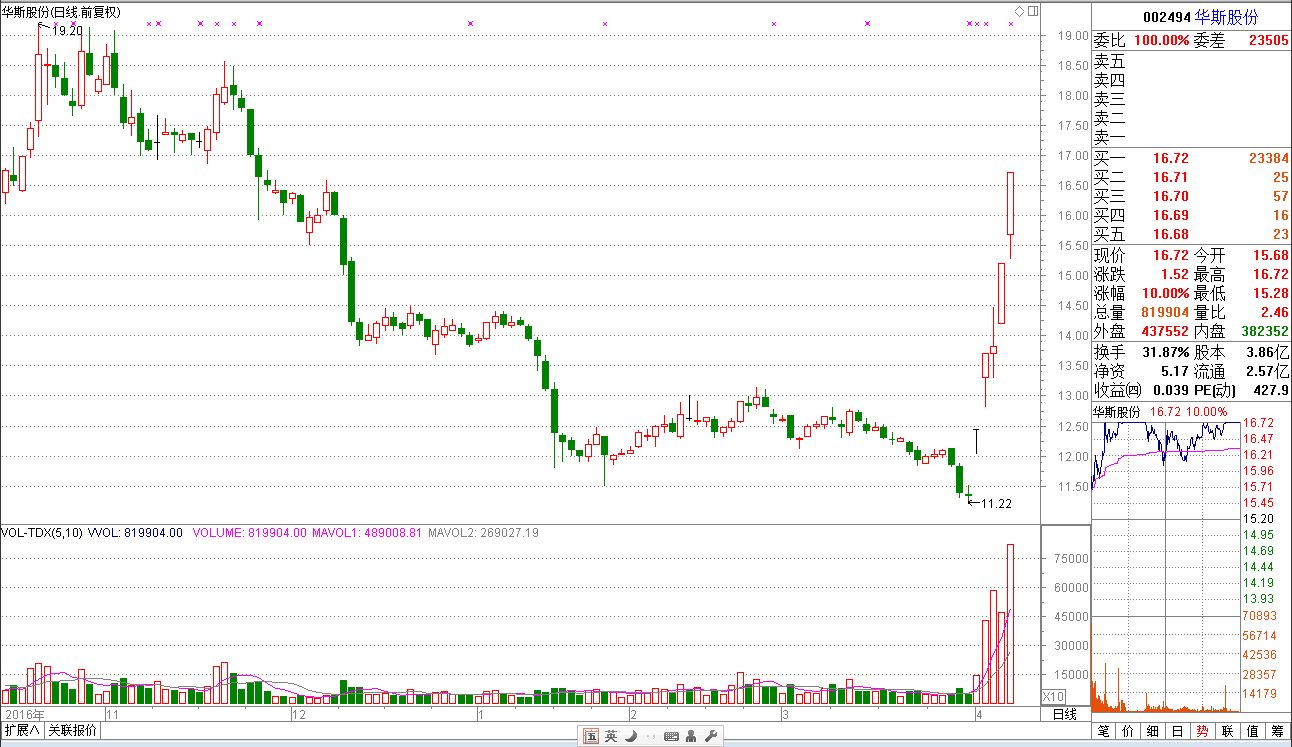
Task: Expand the 扩展∧ panel
Action: click(x=22, y=730)
